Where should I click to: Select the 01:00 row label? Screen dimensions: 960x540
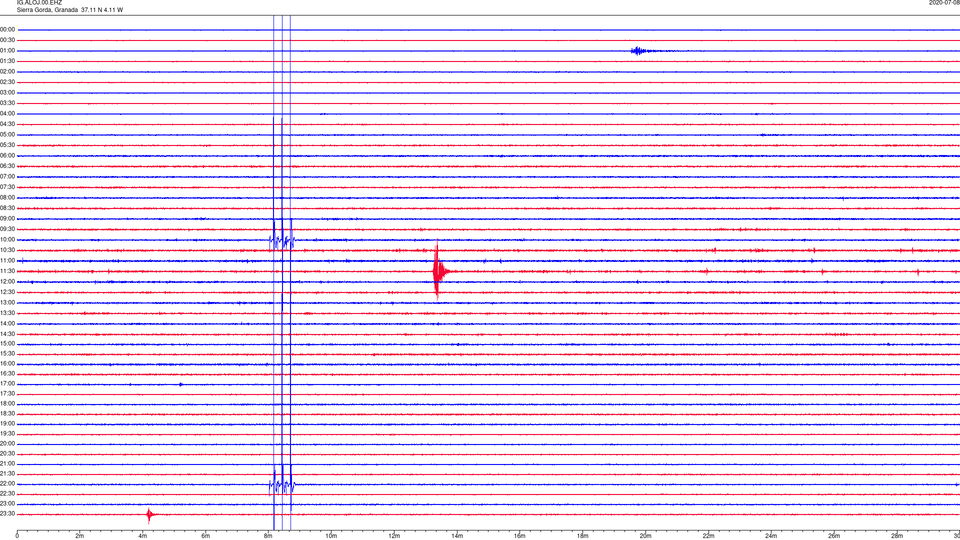click(8, 51)
